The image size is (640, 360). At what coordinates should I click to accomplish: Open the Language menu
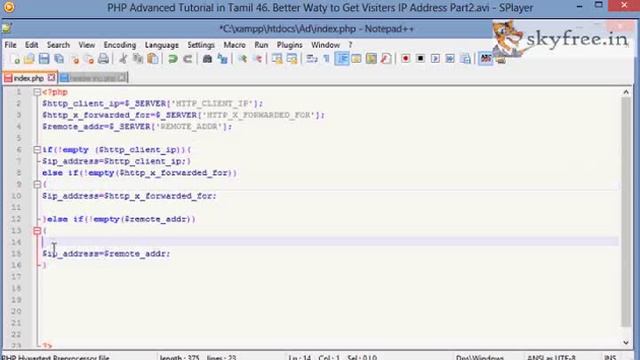tap(162, 45)
